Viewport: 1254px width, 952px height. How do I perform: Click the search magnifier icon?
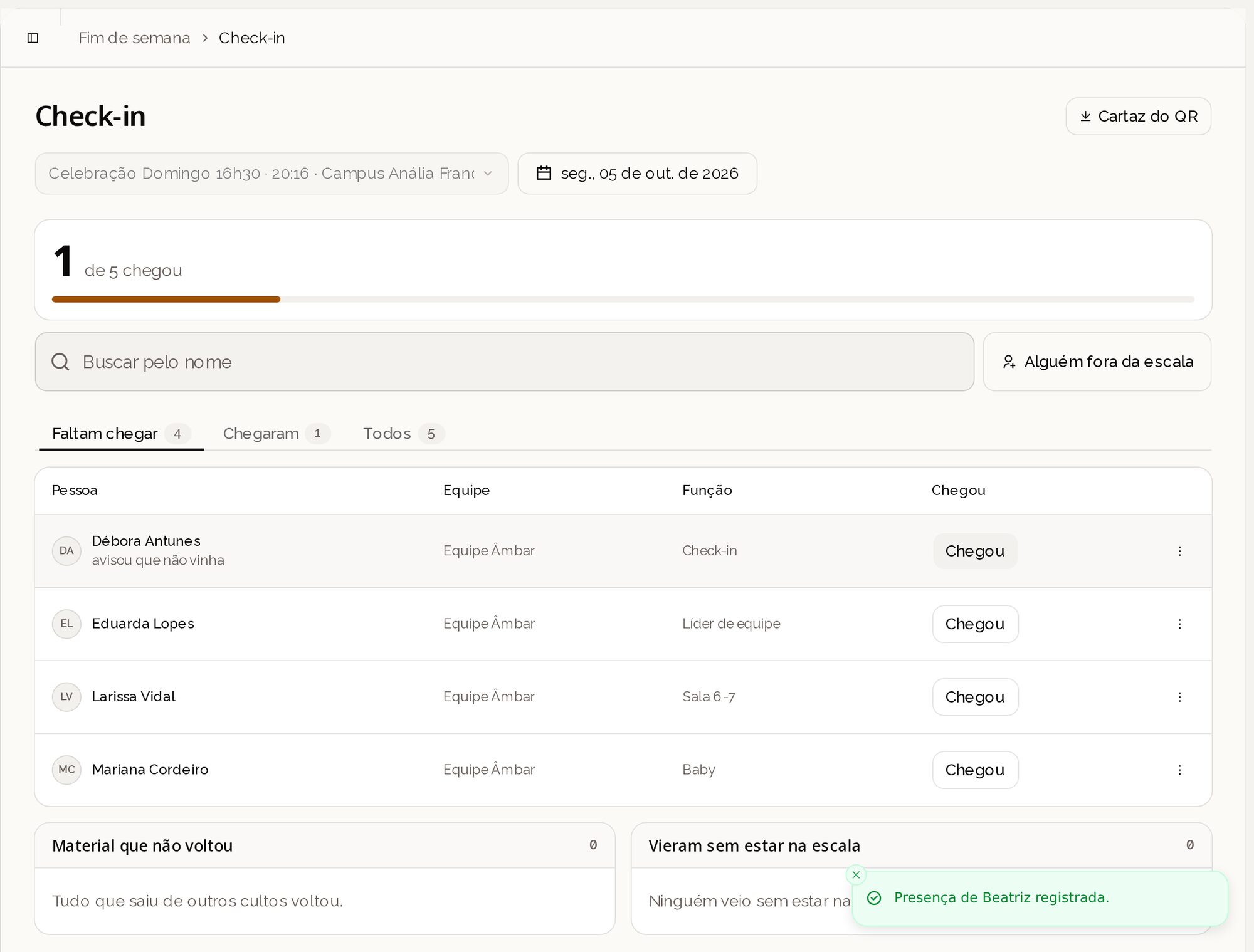pyautogui.click(x=60, y=362)
